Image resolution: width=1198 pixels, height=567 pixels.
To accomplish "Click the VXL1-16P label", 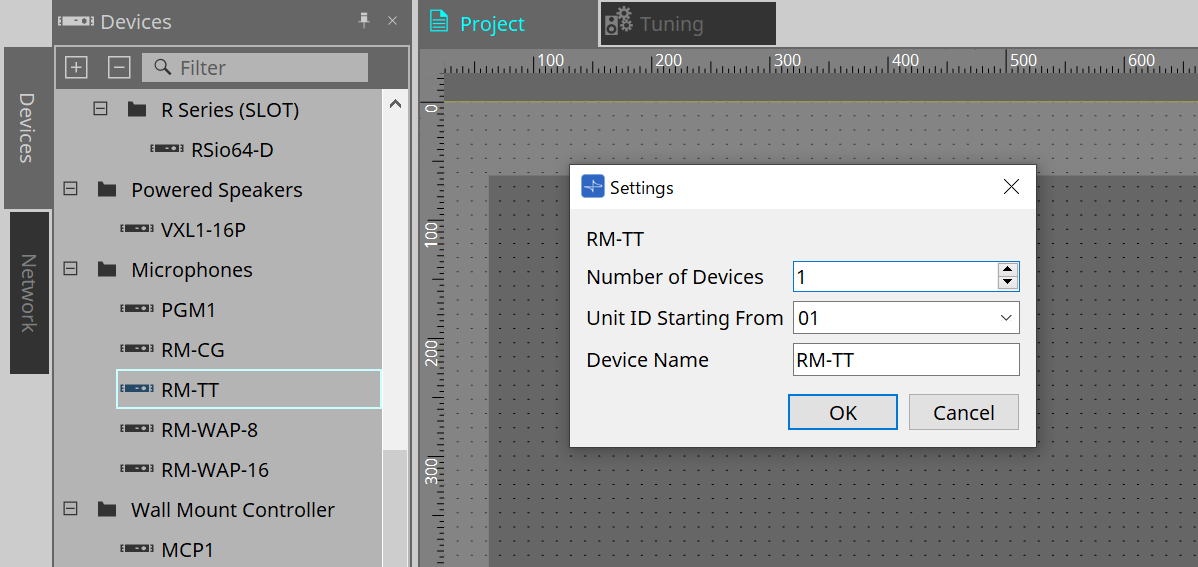I will tap(203, 229).
